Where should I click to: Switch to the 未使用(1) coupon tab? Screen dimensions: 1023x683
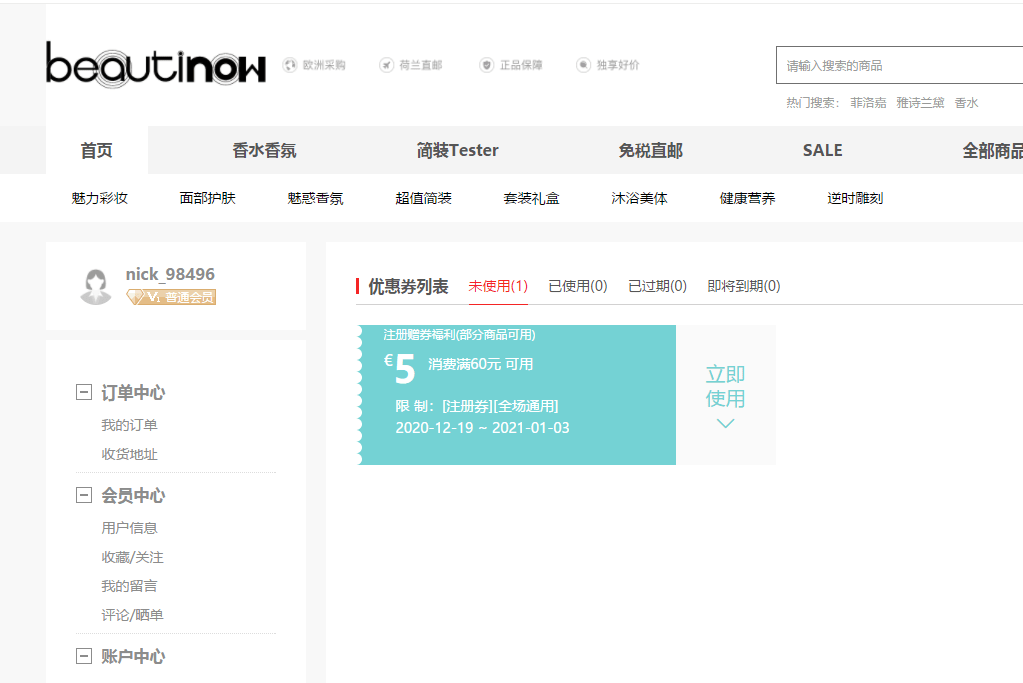(498, 286)
